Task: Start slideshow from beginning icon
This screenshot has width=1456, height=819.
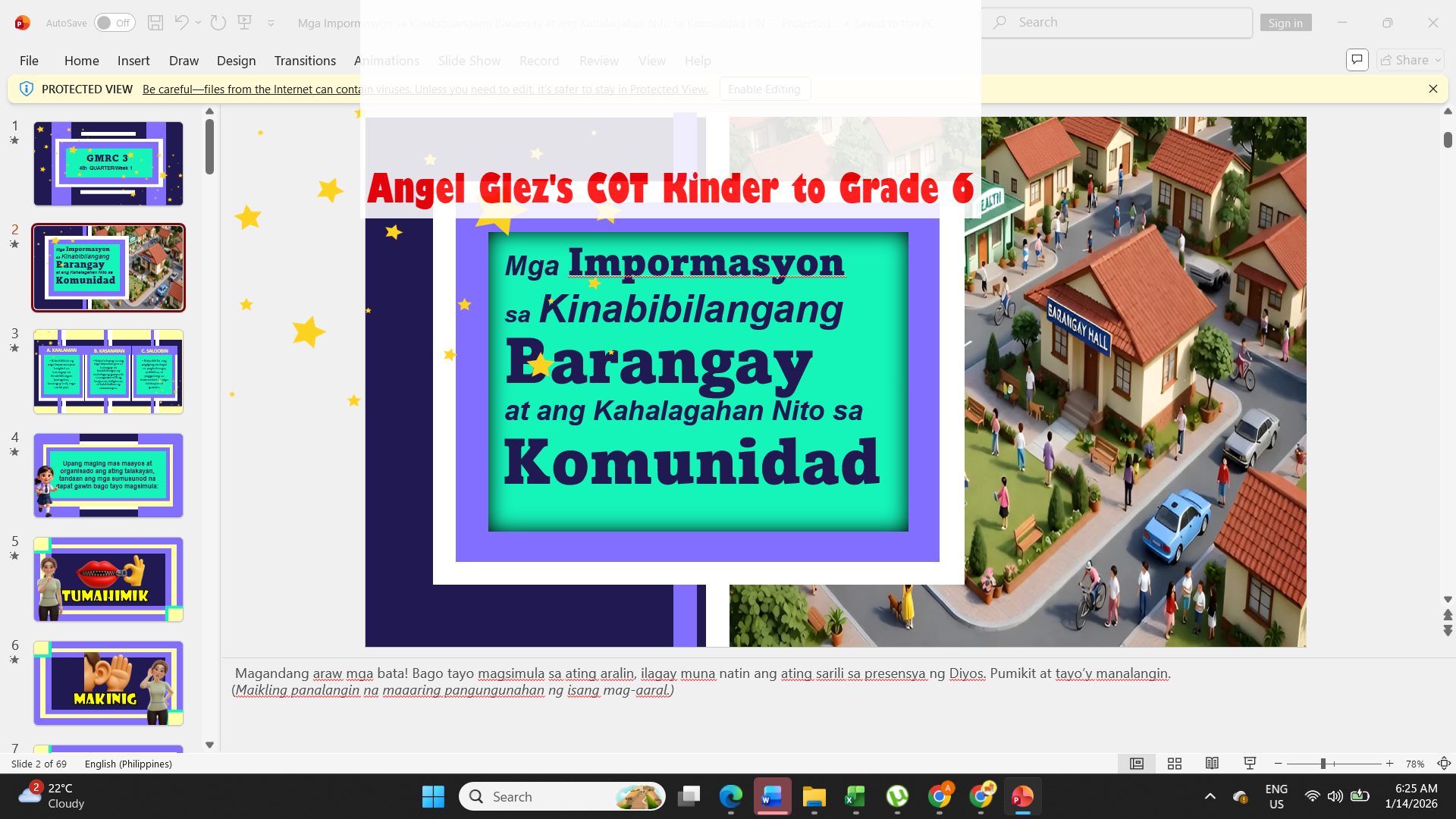Action: [x=245, y=23]
